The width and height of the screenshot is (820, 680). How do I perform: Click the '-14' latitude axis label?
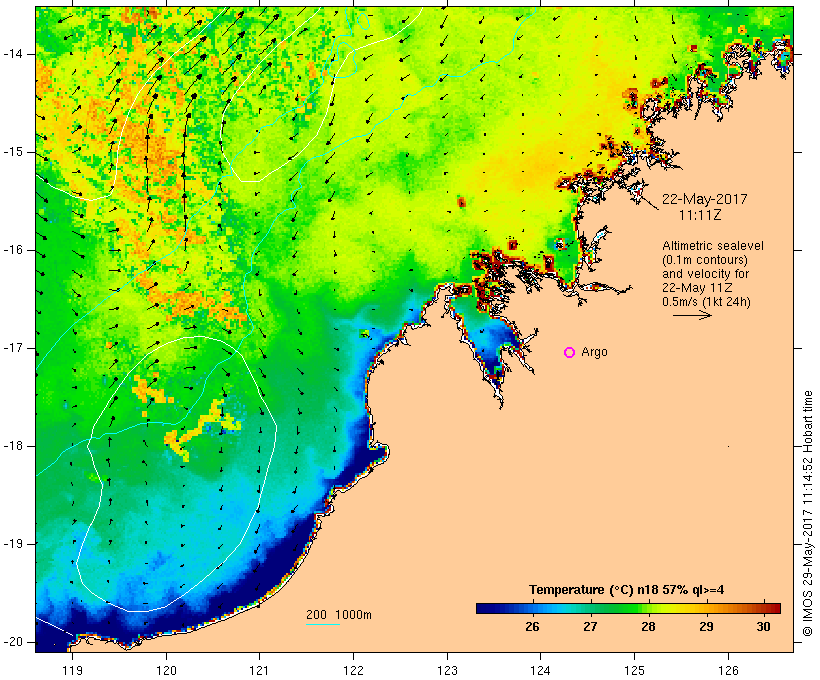tap(13, 54)
